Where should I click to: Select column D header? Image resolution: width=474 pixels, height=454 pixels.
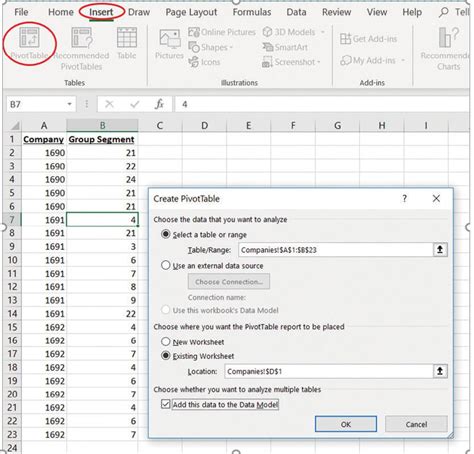[x=204, y=126]
